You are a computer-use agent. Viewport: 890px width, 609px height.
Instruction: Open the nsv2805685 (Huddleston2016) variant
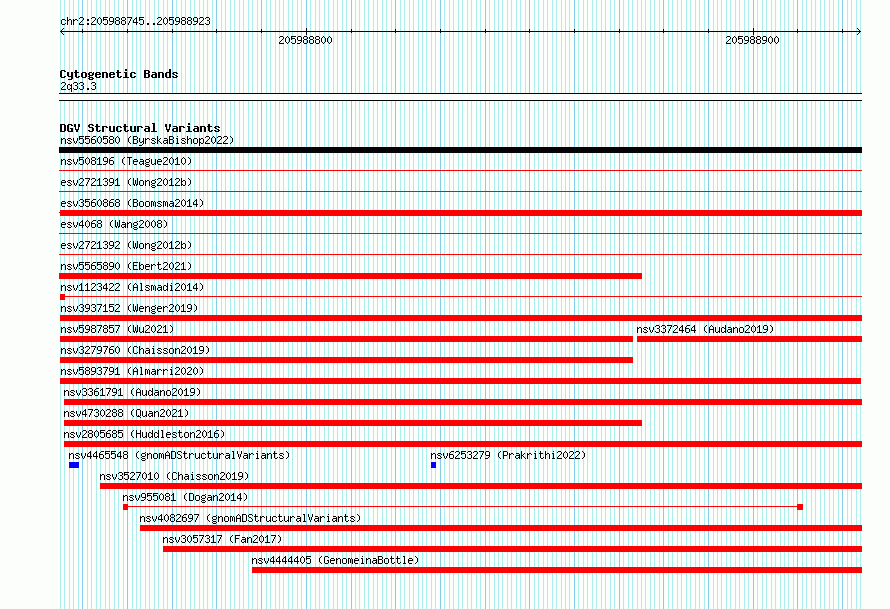144,434
